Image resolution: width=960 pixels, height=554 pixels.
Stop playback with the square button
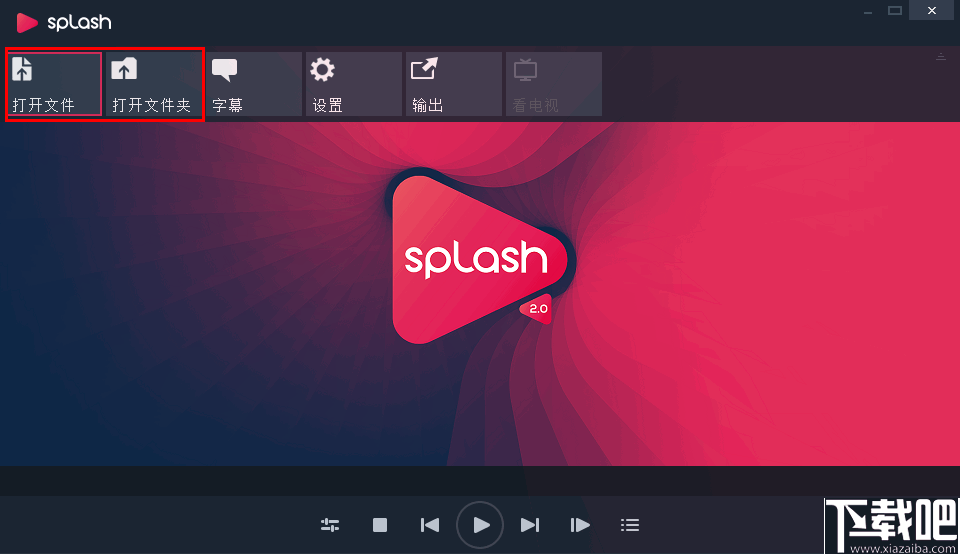[x=380, y=525]
